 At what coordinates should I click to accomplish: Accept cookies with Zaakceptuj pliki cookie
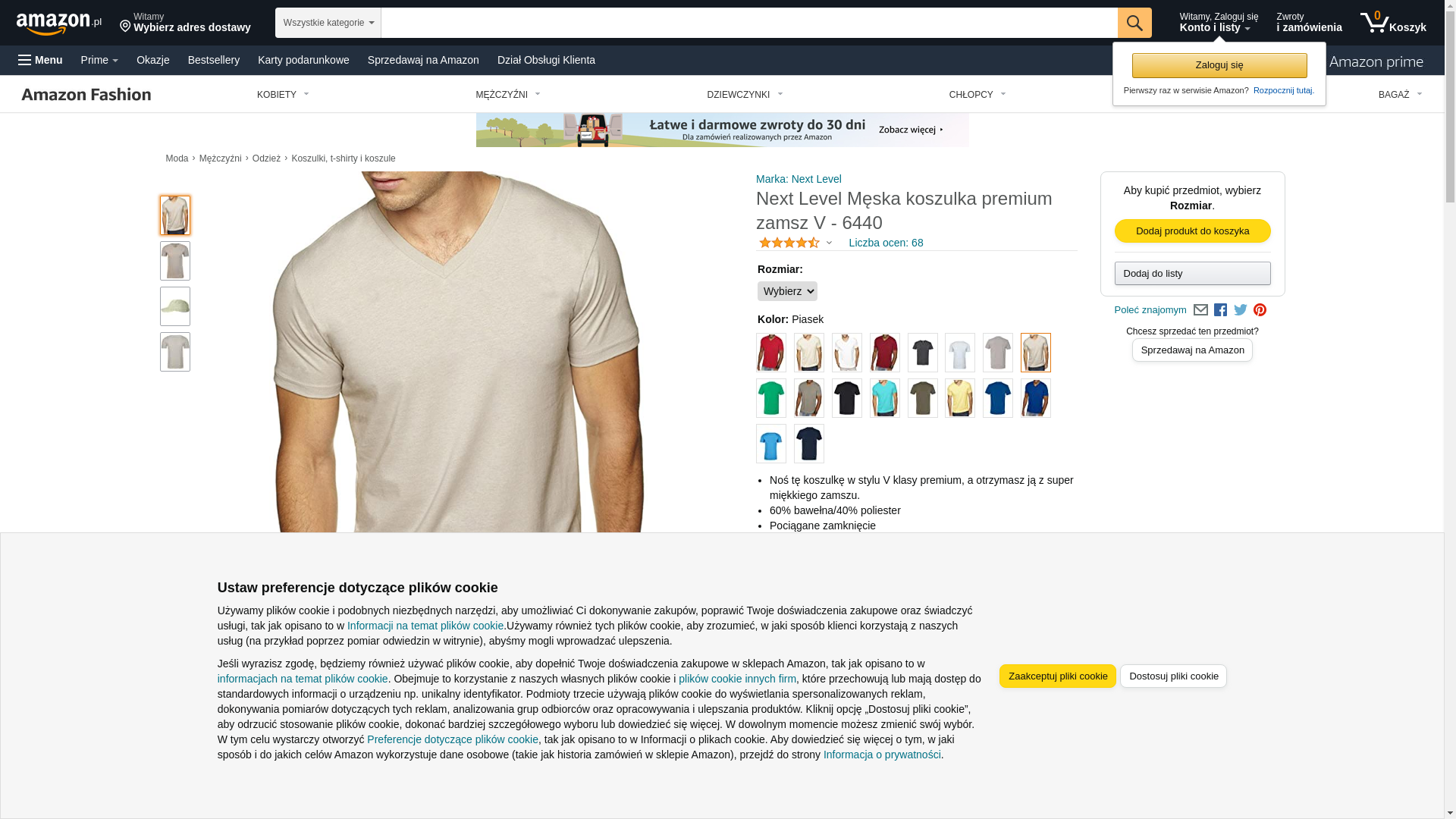pos(1057,676)
